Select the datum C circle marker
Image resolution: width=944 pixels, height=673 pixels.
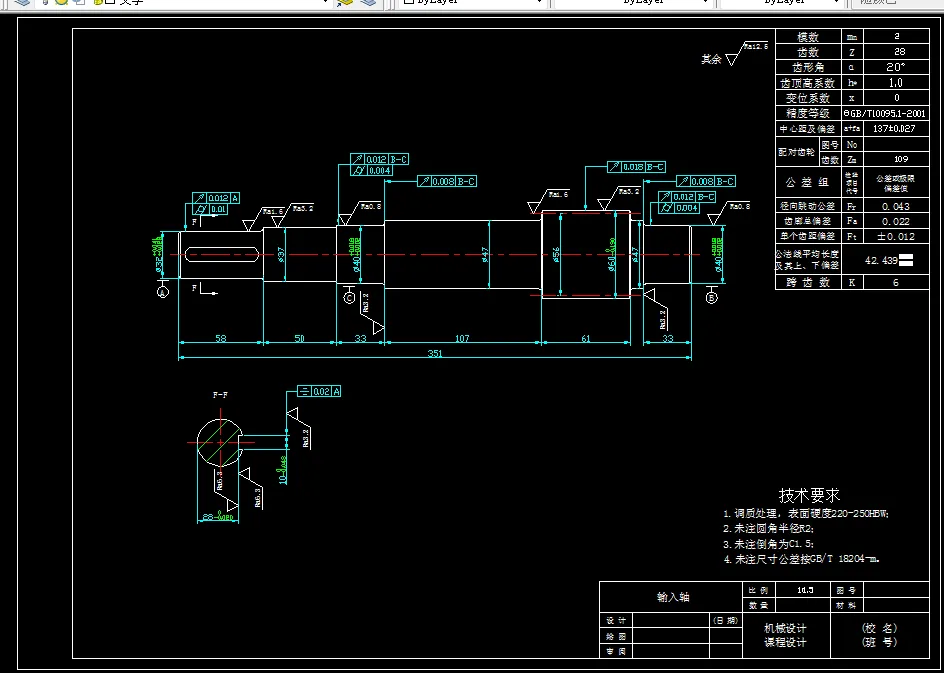pos(349,297)
